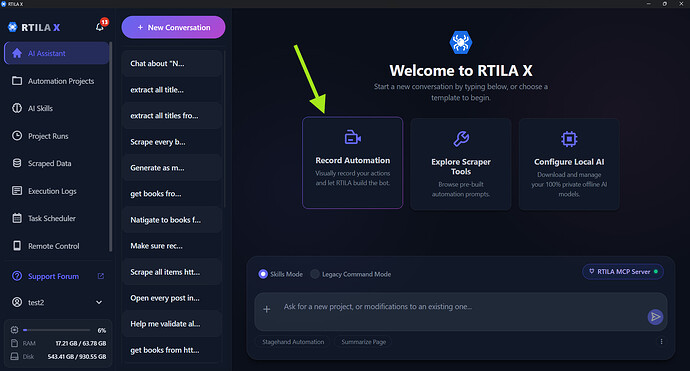Open the AI Assistant menu item
Screen dimensions: 690x371
point(56,53)
